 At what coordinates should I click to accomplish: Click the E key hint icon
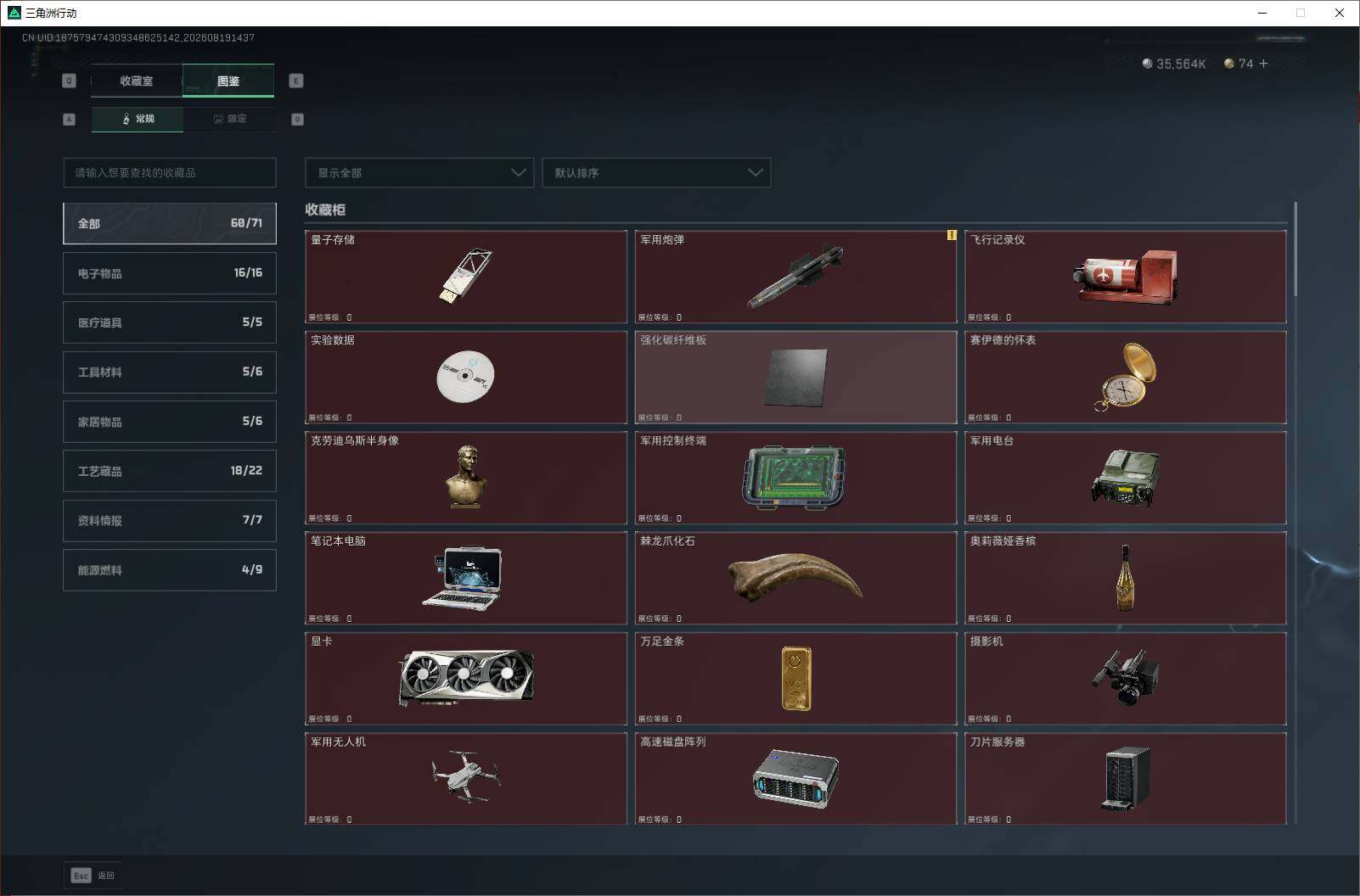(x=296, y=81)
